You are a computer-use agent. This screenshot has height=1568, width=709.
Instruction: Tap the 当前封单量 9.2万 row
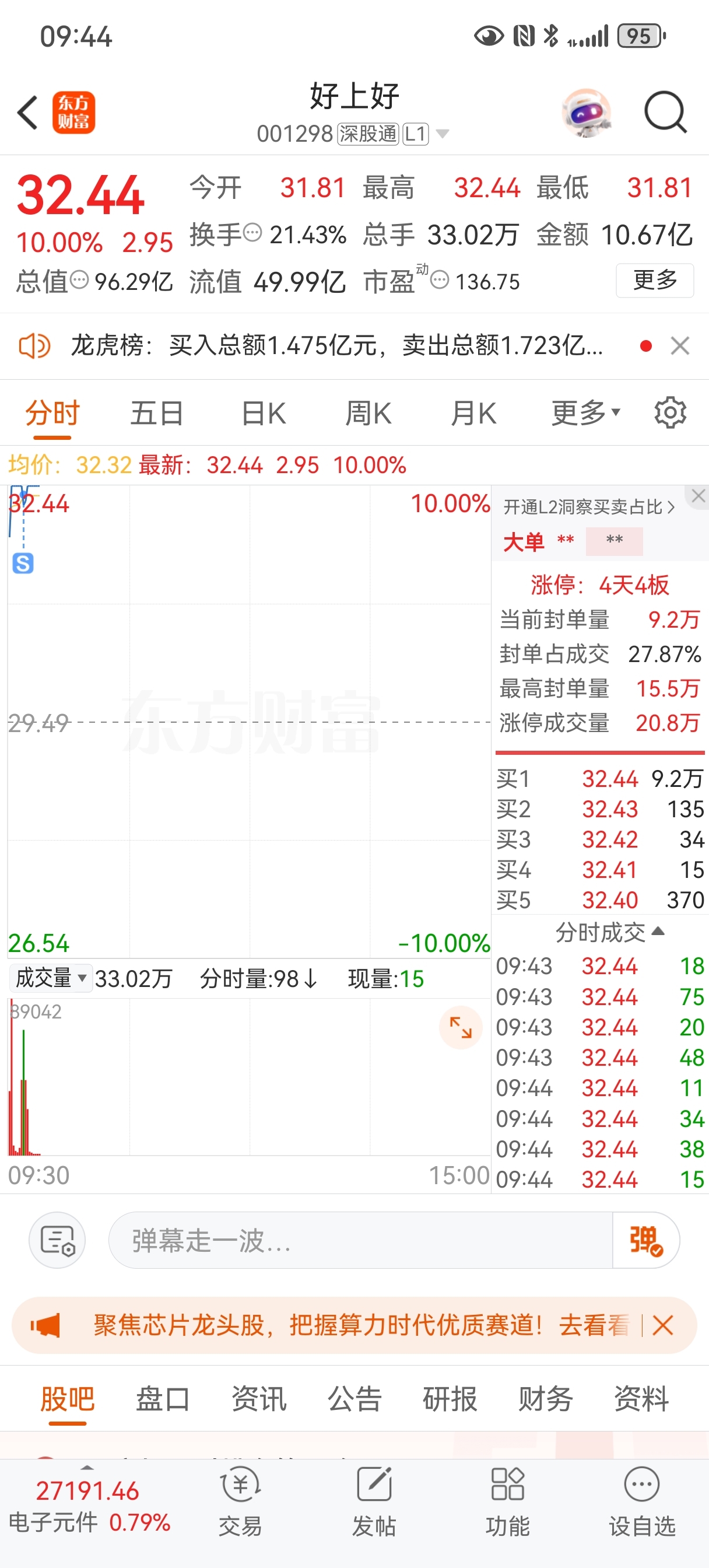(x=599, y=619)
